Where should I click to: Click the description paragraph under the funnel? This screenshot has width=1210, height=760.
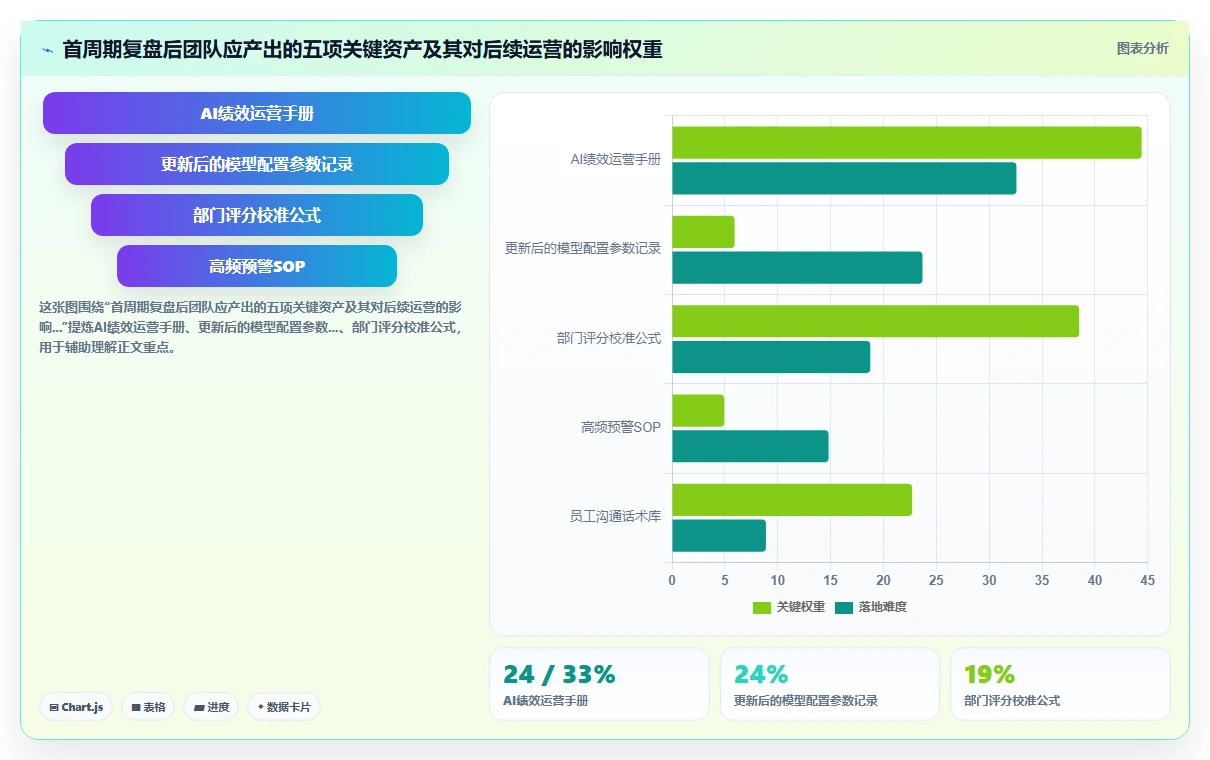click(250, 327)
